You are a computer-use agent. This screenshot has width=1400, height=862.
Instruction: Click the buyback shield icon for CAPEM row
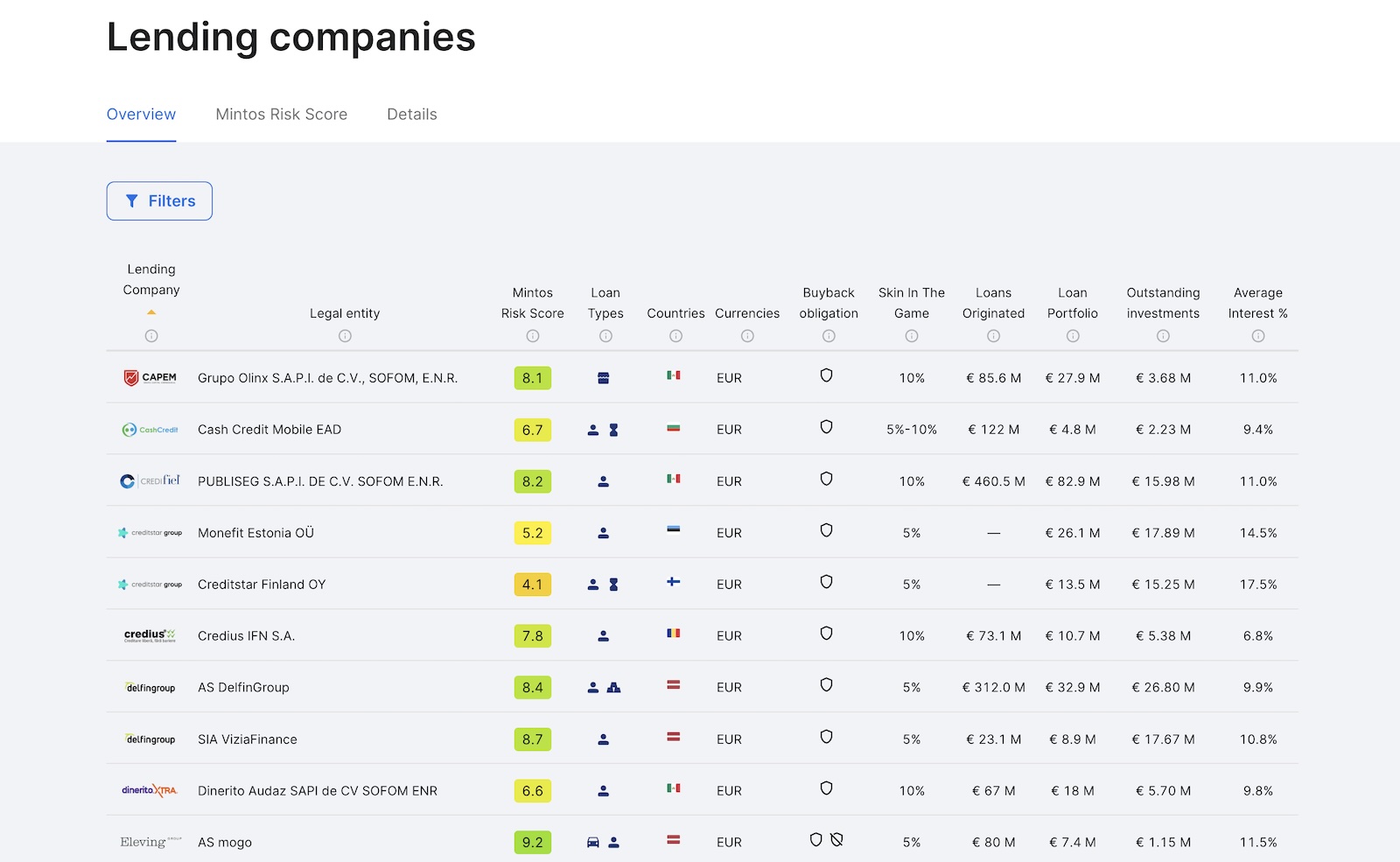(x=826, y=376)
